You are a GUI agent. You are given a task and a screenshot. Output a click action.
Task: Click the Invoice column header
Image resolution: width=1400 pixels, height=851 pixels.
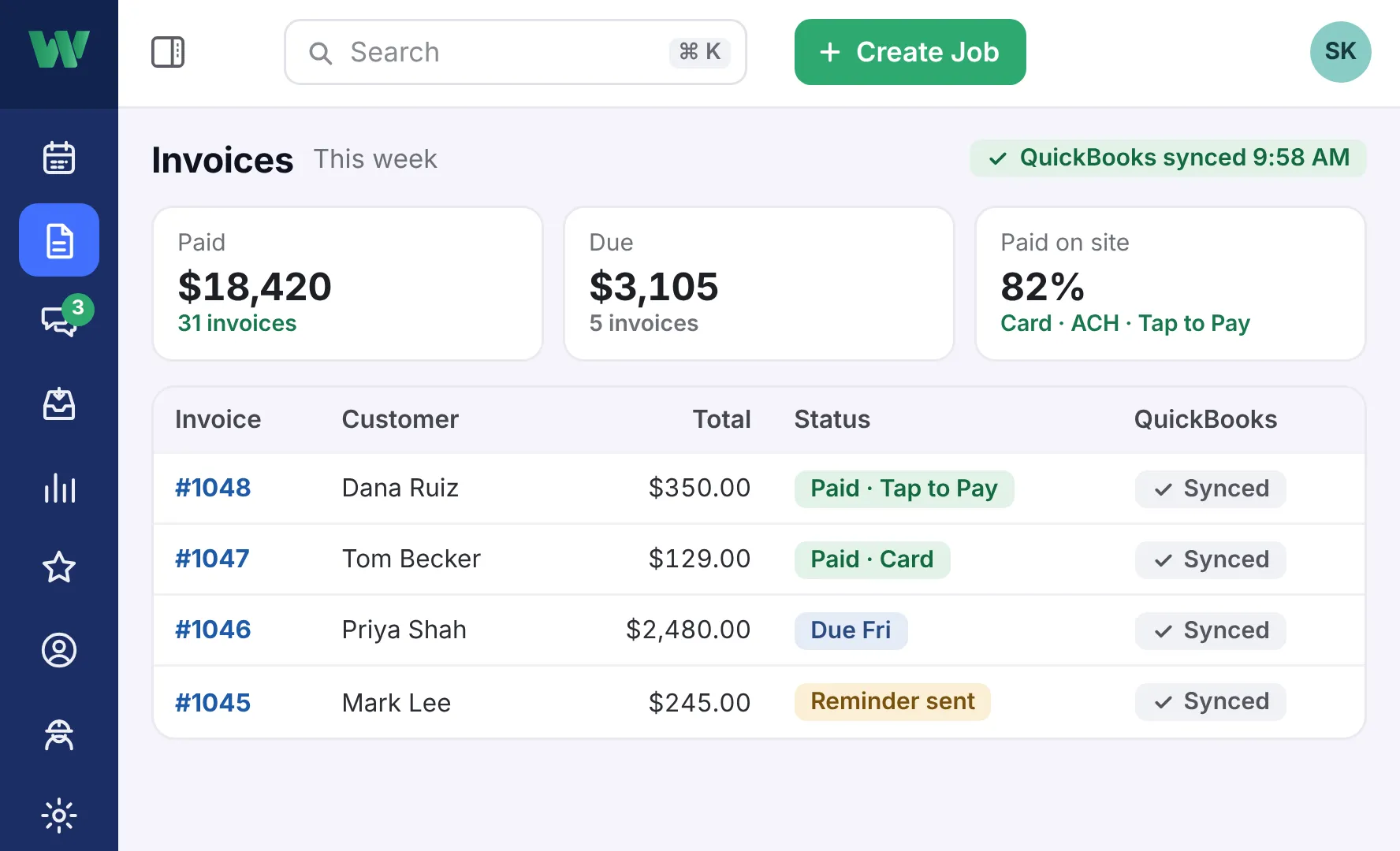click(x=218, y=419)
